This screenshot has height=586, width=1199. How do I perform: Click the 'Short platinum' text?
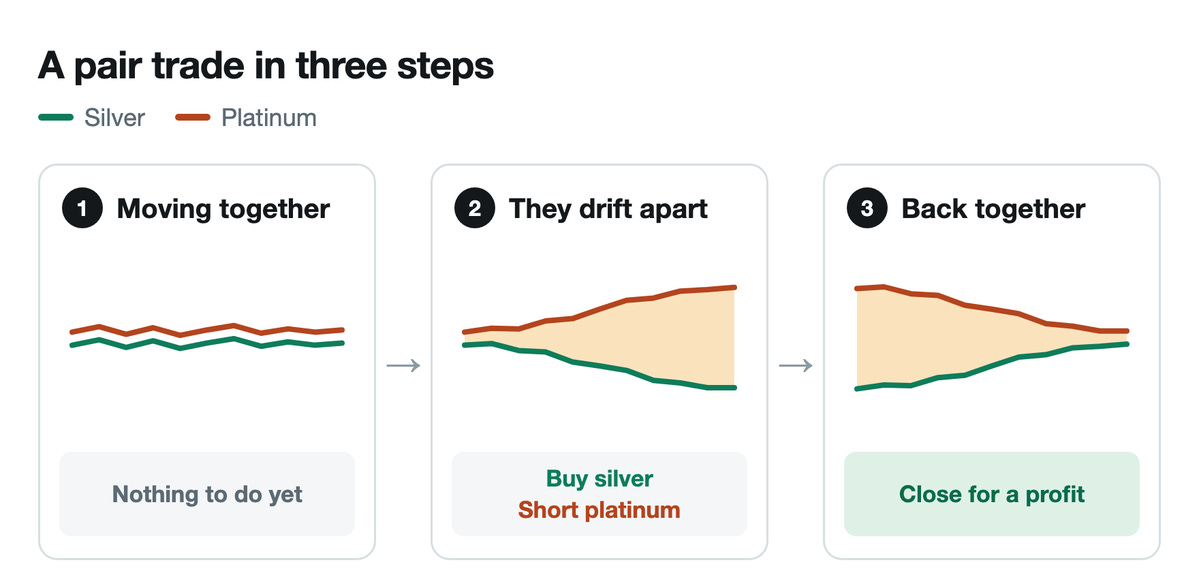pyautogui.click(x=600, y=509)
